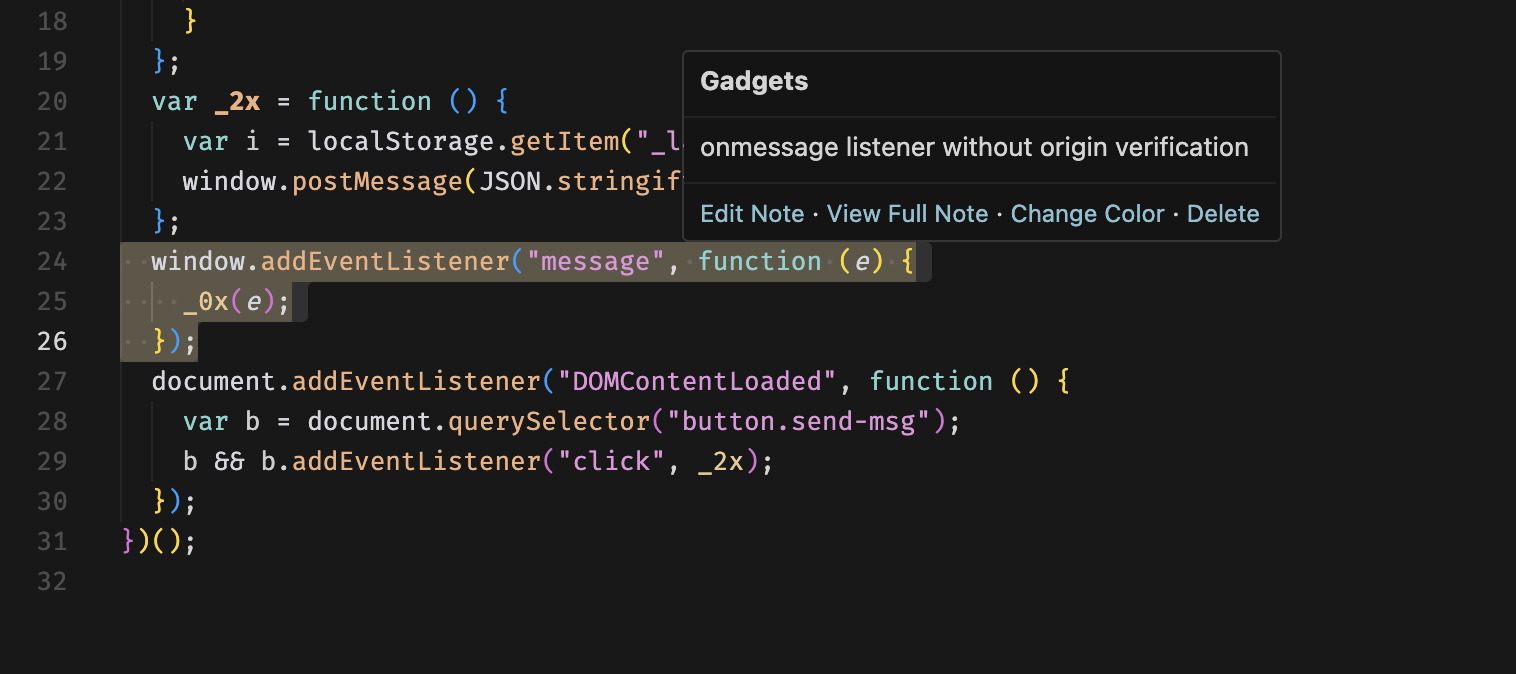Select the onmessage listener note text
This screenshot has width=1516, height=674.
click(974, 147)
